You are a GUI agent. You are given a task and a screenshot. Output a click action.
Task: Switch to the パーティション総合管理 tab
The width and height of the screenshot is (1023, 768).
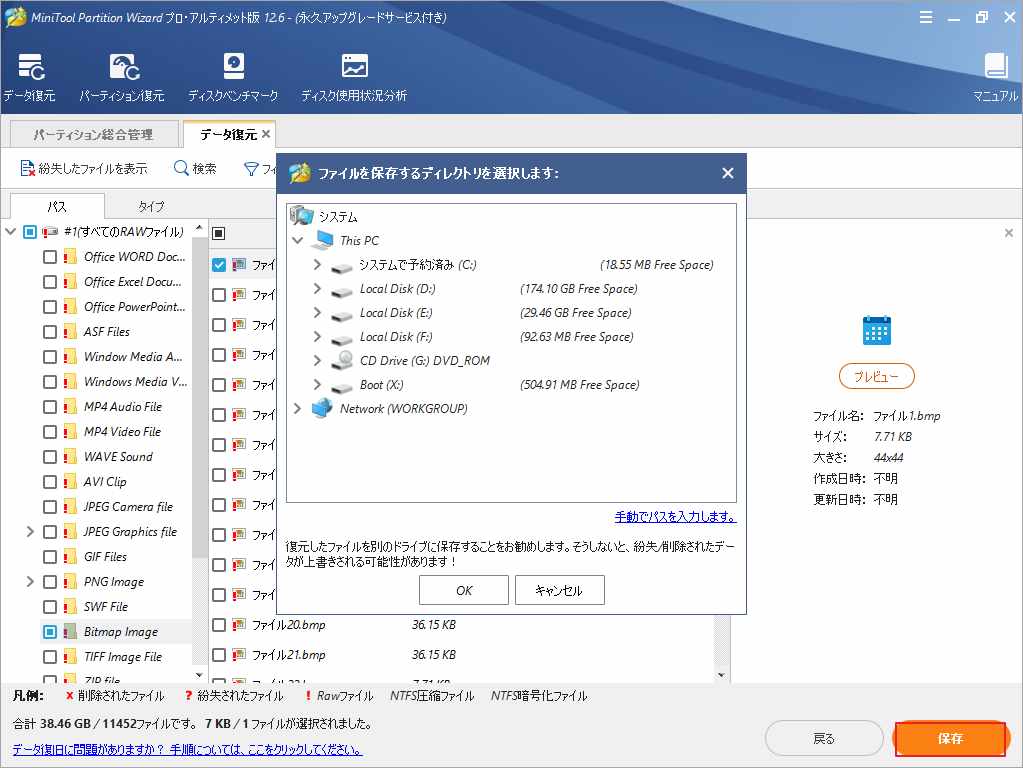91,133
